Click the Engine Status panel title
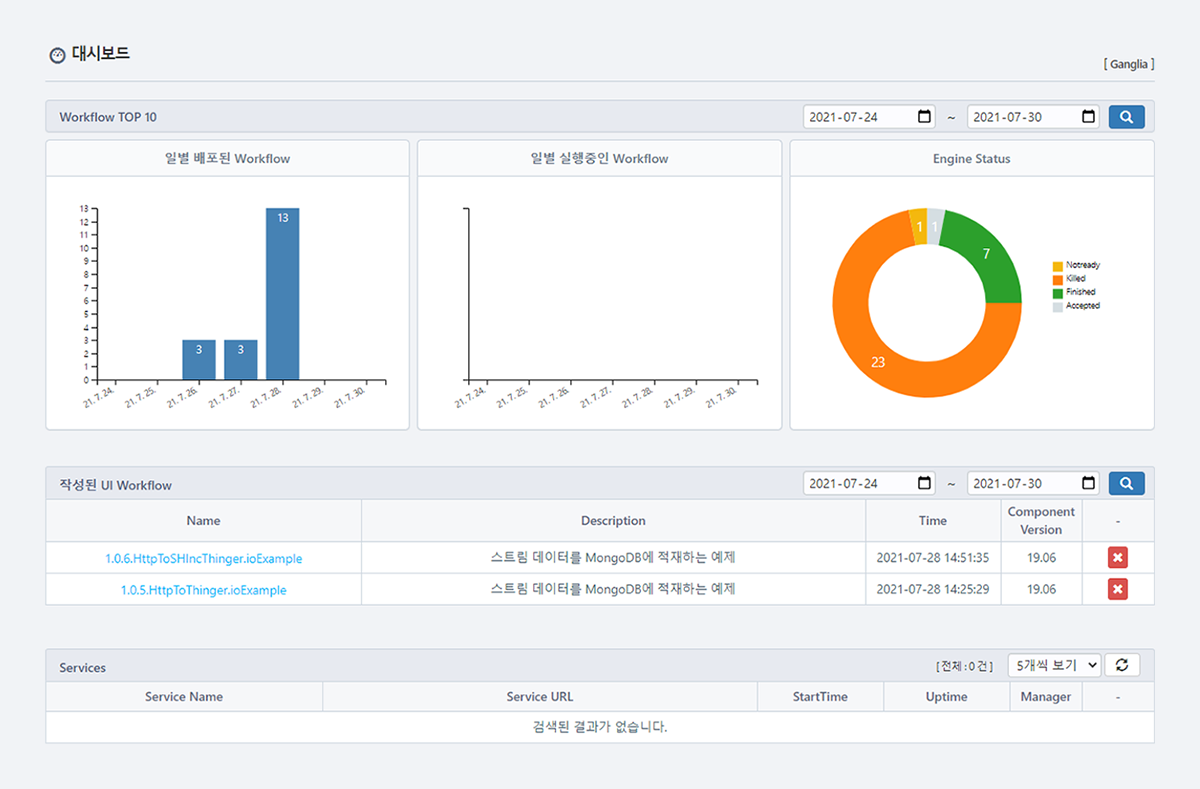1200x789 pixels. point(971,159)
